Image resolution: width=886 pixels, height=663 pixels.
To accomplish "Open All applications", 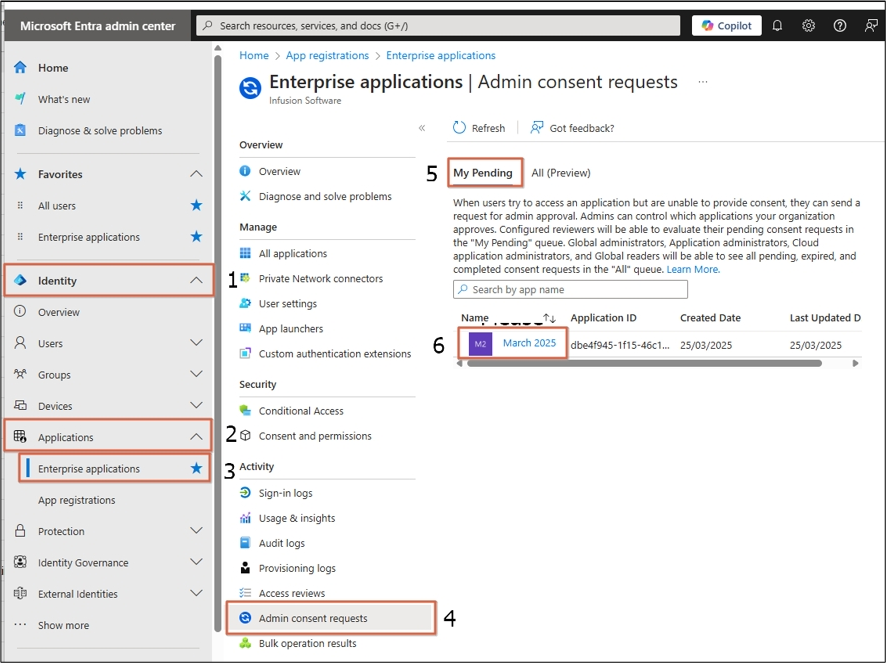I will click(x=293, y=254).
